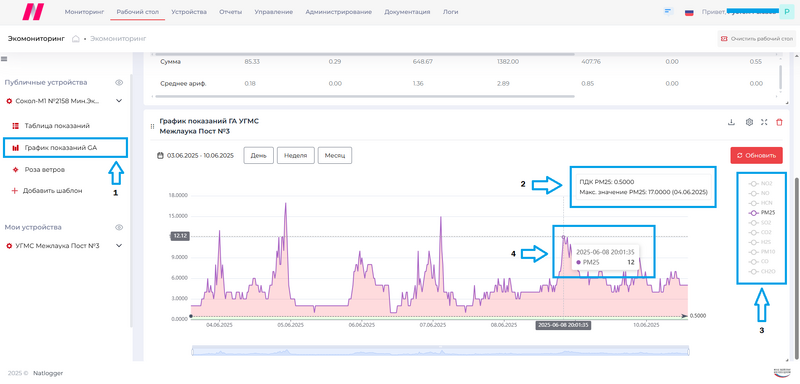
Task: Open the Устройства menu item
Action: pyautogui.click(x=189, y=12)
